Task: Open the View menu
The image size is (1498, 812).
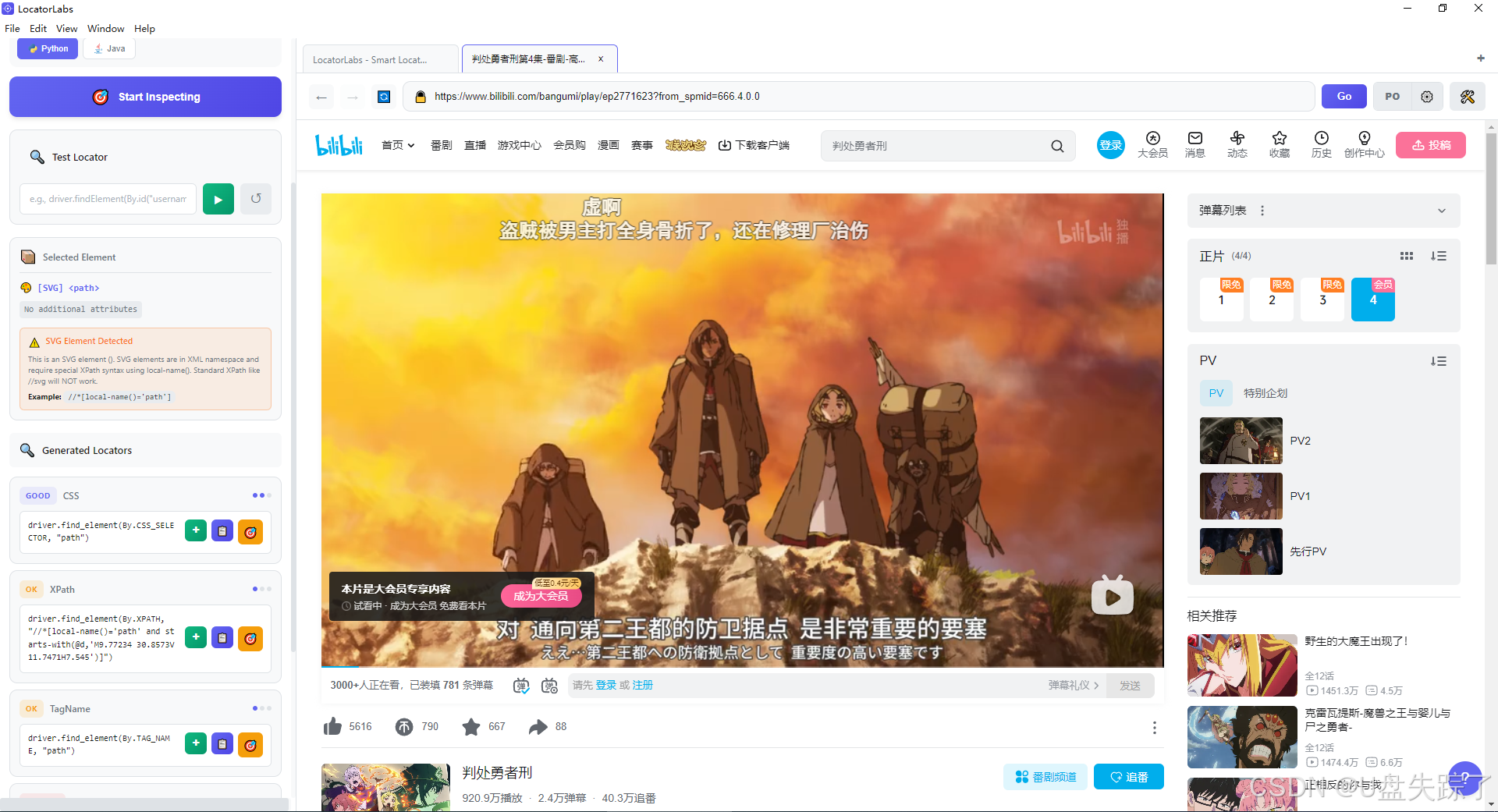Action: click(66, 28)
